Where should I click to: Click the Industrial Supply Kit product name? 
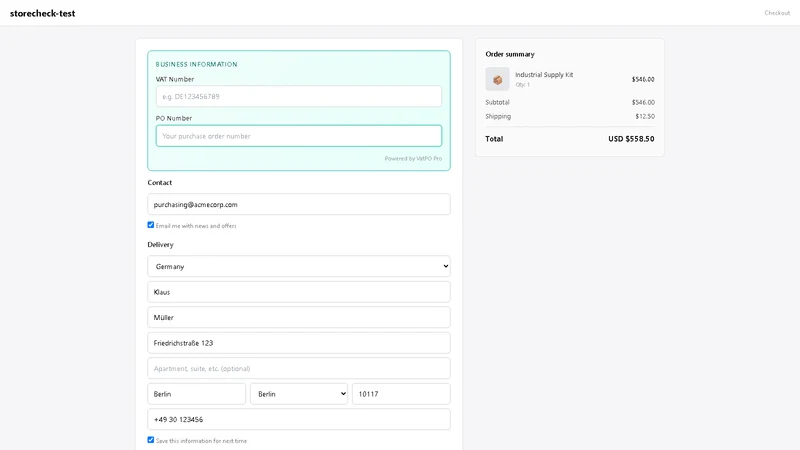tap(544, 74)
